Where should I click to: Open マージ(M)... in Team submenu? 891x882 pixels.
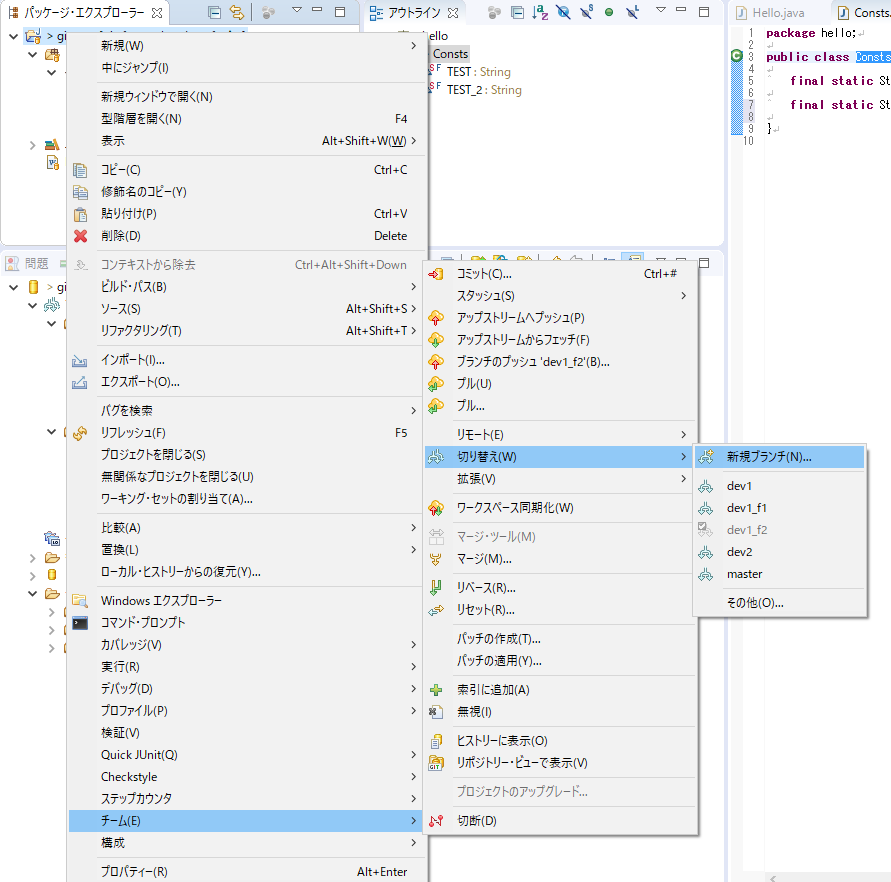pyautogui.click(x=560, y=559)
